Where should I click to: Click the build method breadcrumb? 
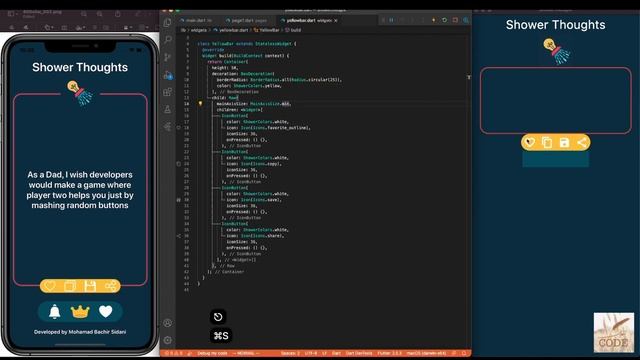[x=293, y=30]
